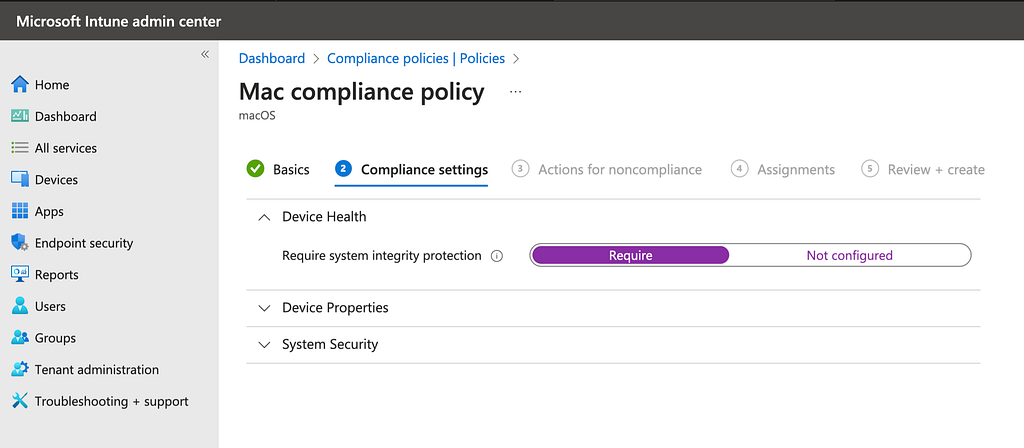Screen dimensions: 1024x448
Task: Click the macOS platform label
Action: [x=257, y=116]
